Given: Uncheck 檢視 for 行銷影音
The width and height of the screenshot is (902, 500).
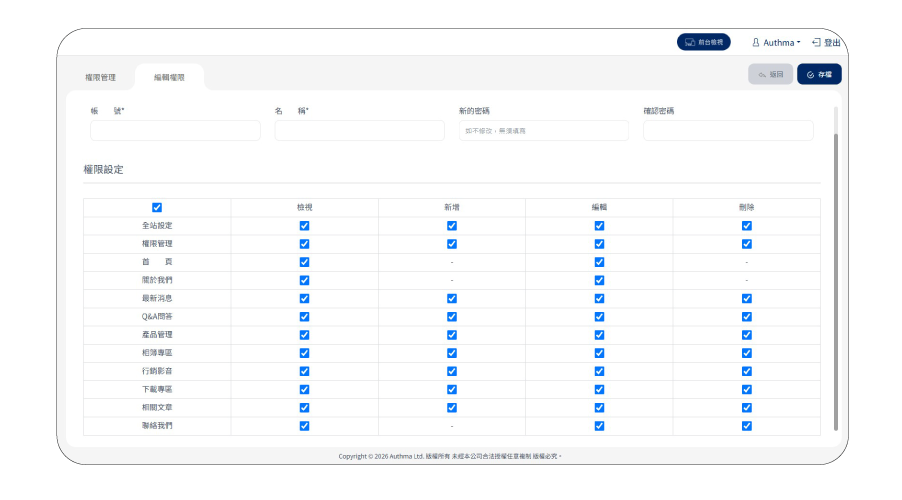Looking at the screenshot, I should point(304,371).
